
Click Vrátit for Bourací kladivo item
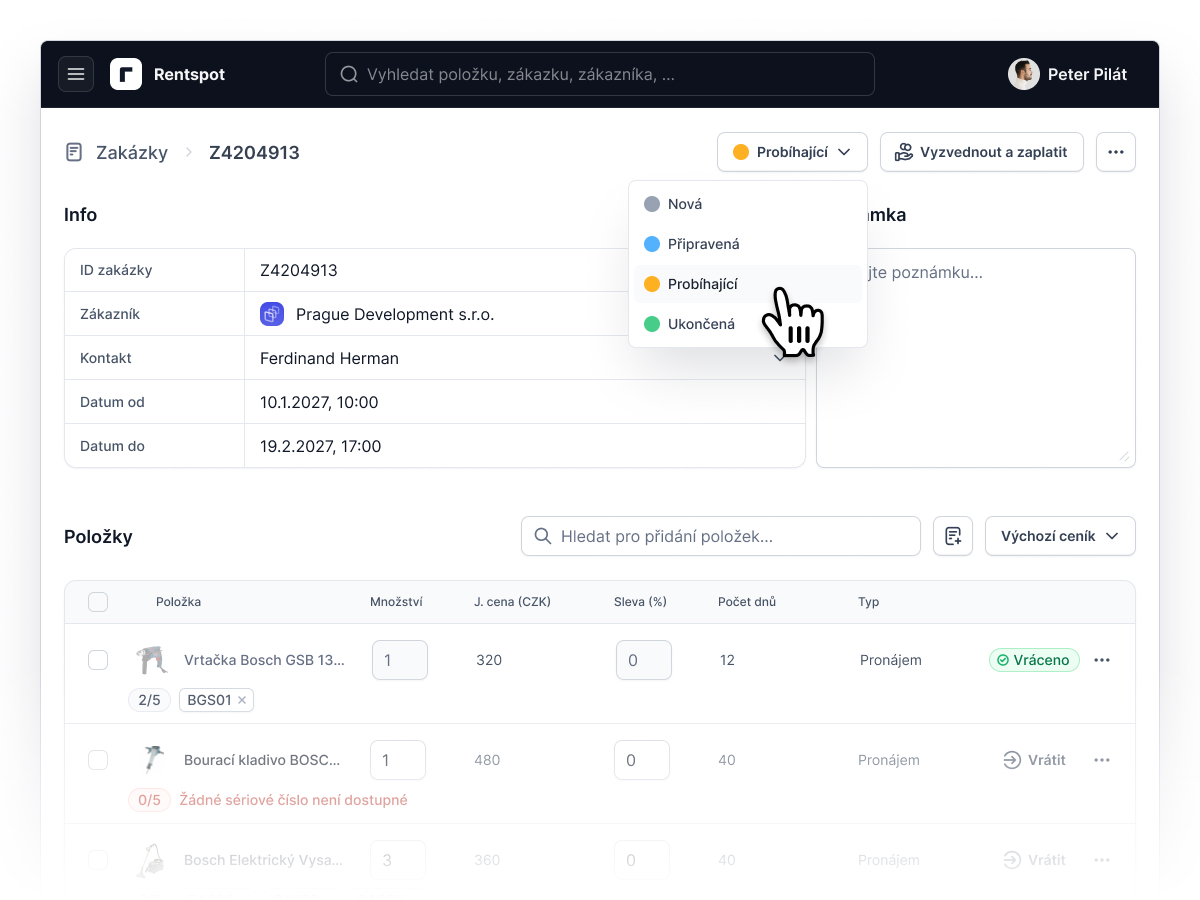point(1034,760)
